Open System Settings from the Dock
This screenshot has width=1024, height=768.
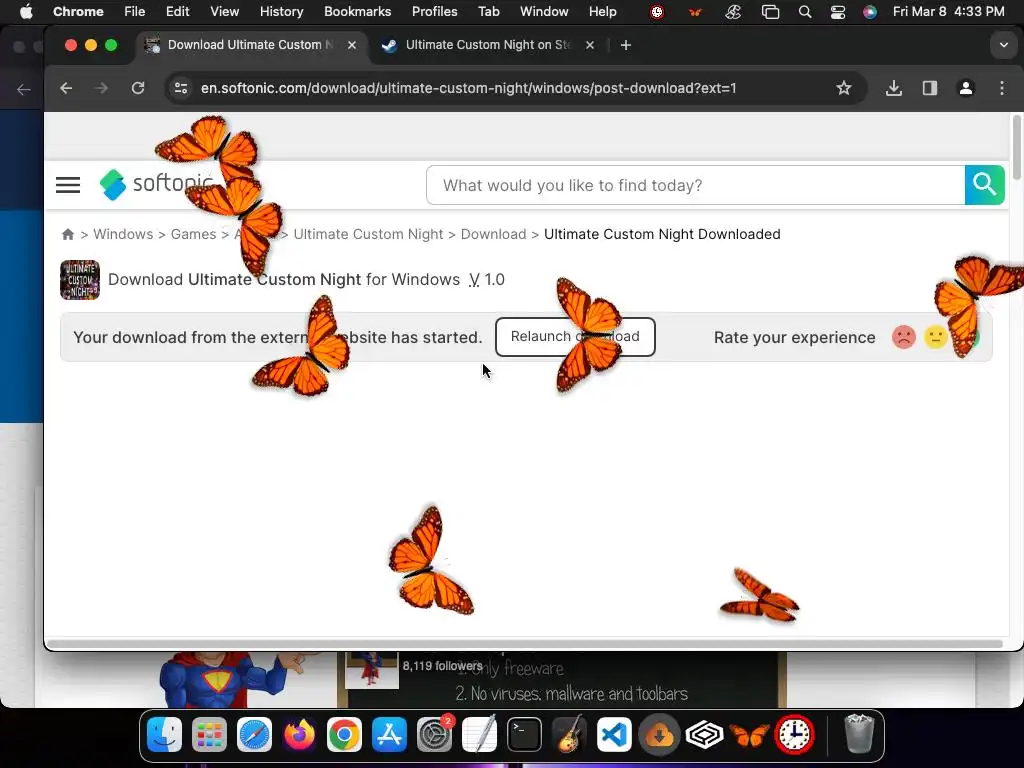[434, 735]
